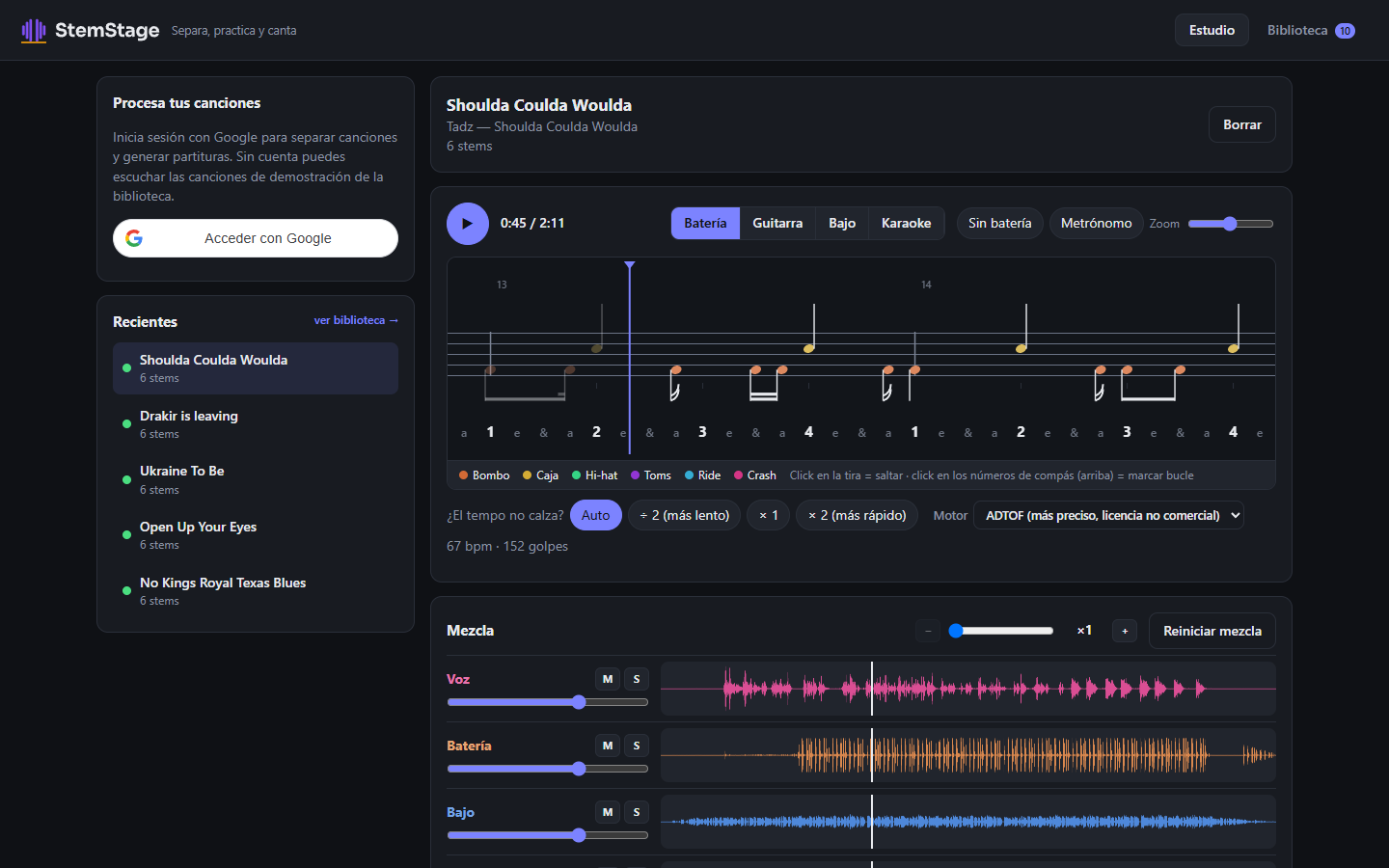
Task: Adjust the Zoom slider
Action: [1231, 224]
